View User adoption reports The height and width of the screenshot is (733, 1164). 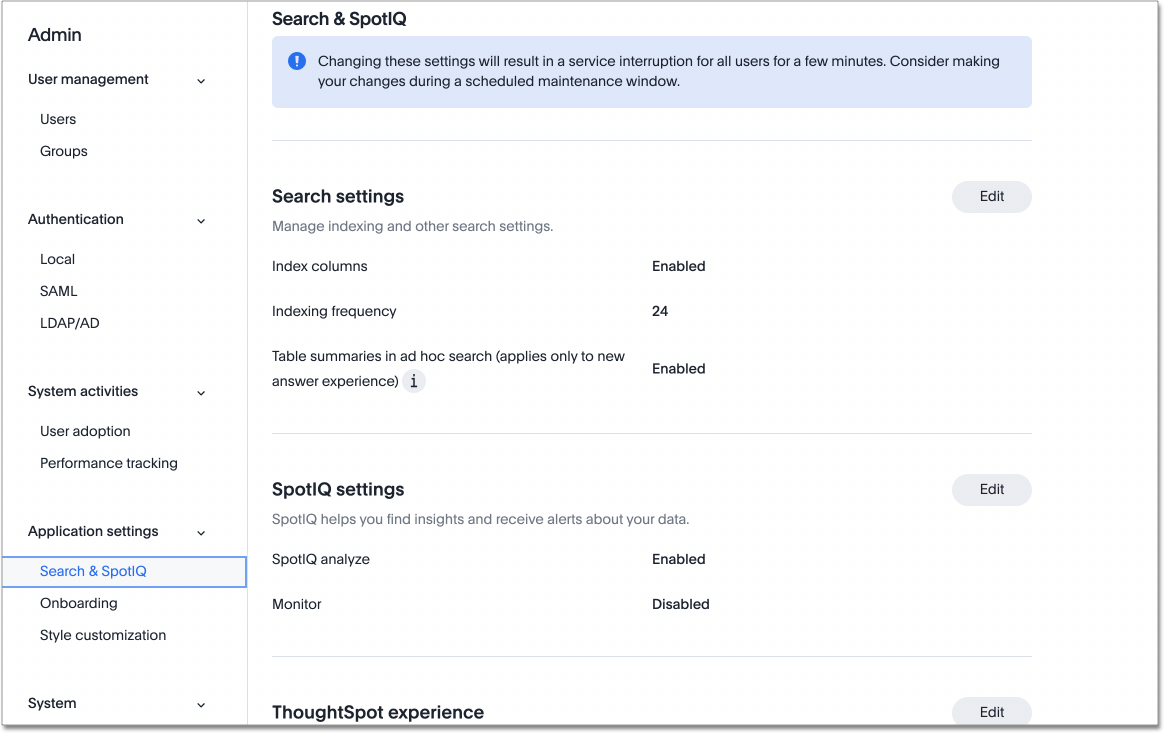click(85, 431)
